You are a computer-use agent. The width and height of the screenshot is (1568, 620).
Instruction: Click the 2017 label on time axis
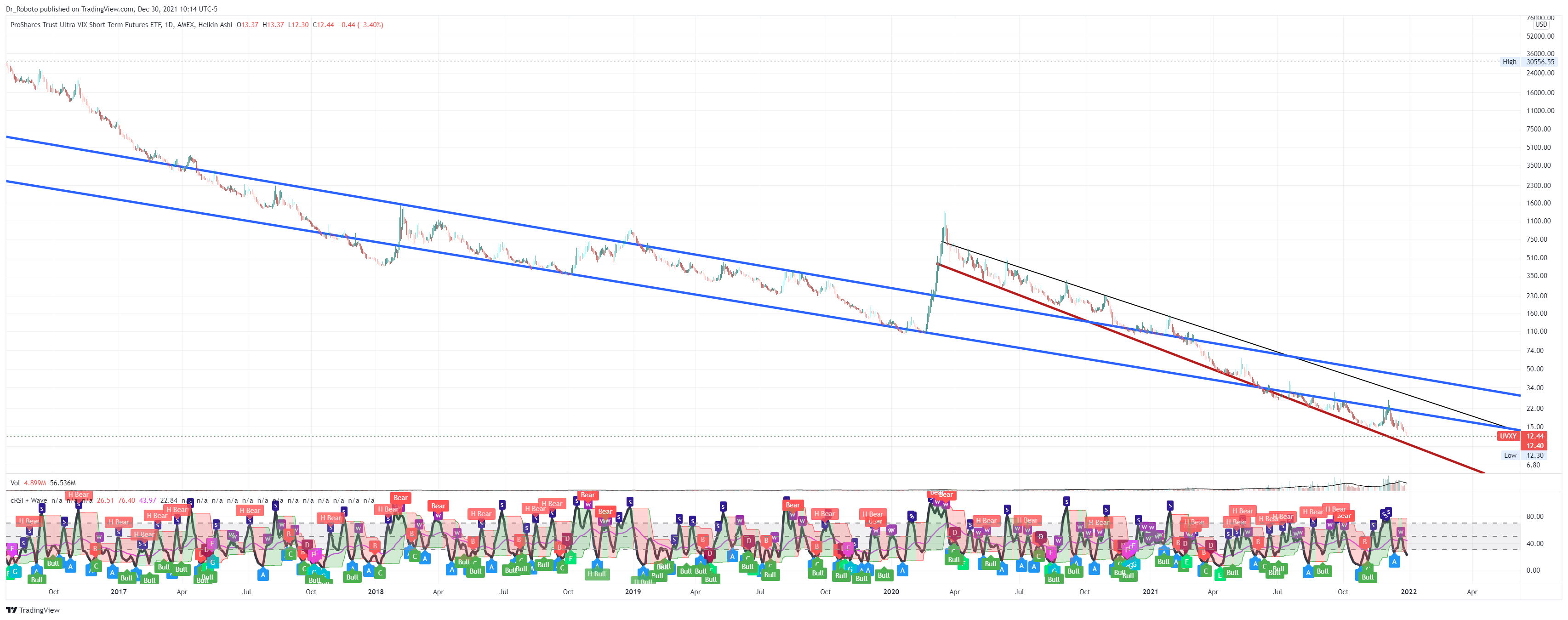coord(119,592)
